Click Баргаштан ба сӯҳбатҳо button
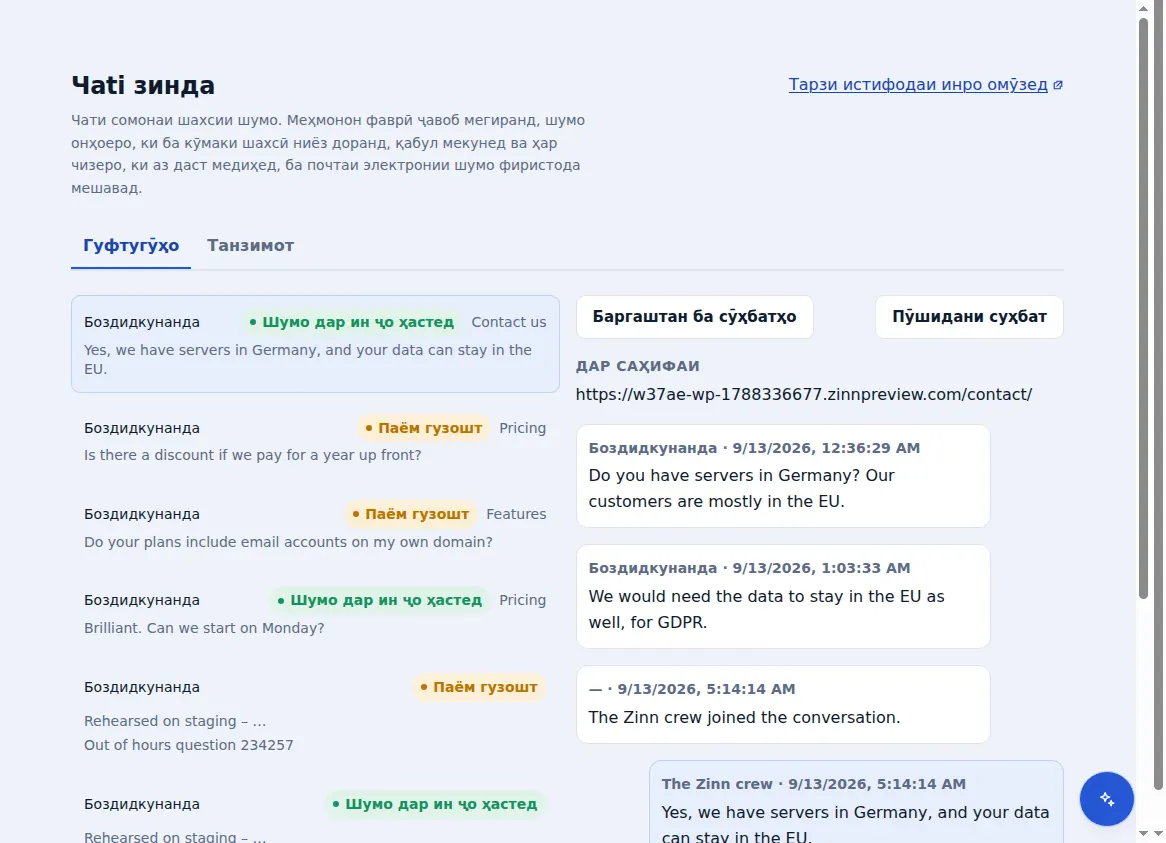Viewport: 1166px width, 843px height. (x=695, y=317)
